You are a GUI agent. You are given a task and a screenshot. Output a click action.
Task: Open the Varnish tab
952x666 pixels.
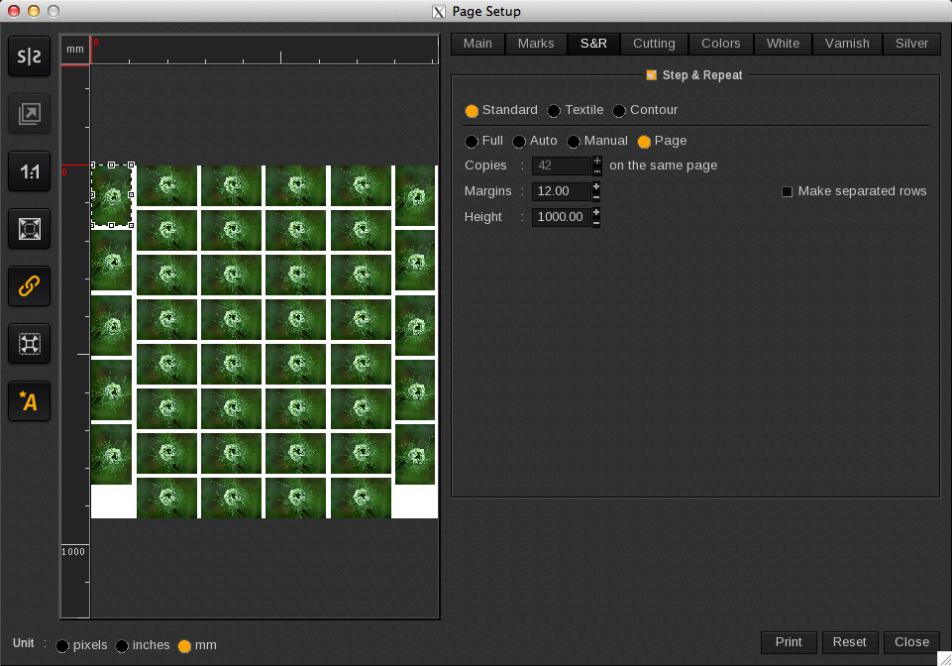point(847,44)
